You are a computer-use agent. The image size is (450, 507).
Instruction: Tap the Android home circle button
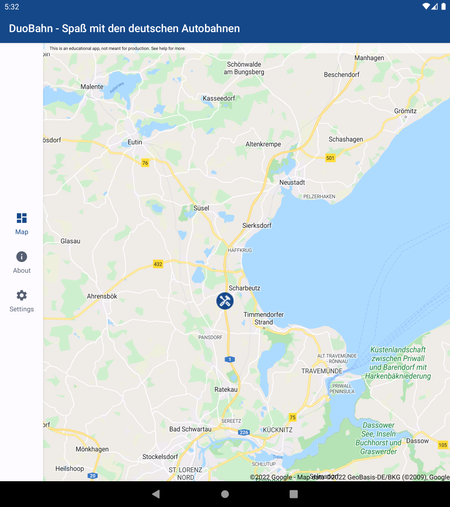click(225, 494)
